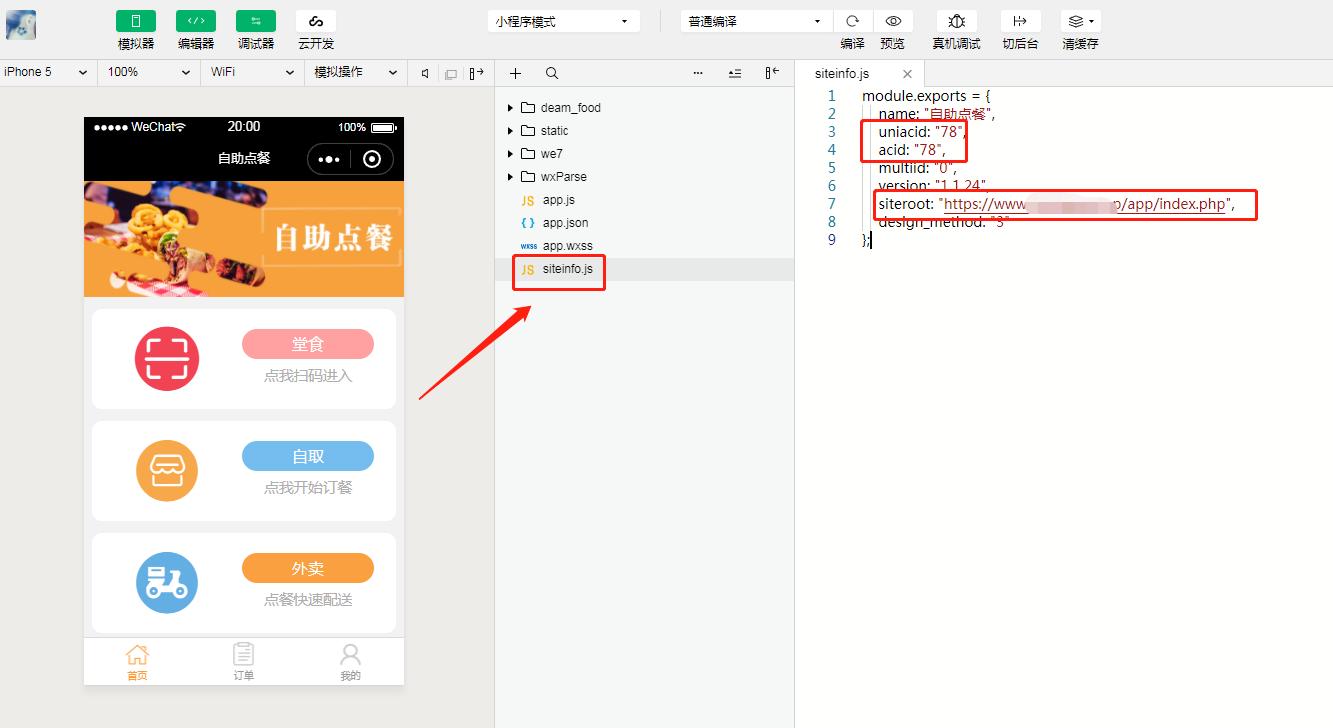The image size is (1333, 728).
Task: Switch to the siteinfo.js tab
Action: tap(842, 72)
